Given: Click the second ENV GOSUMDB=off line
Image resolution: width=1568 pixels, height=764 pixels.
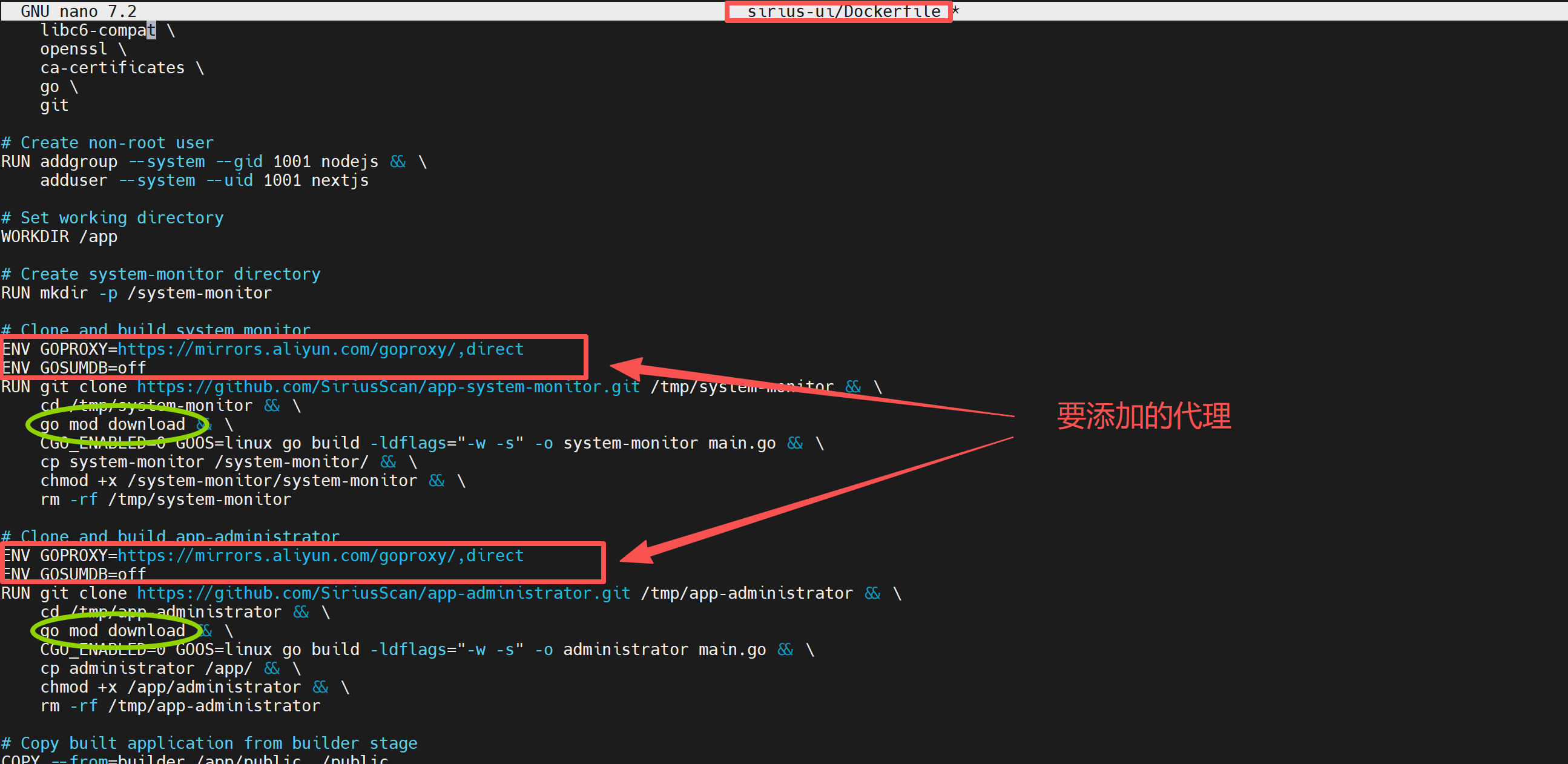Looking at the screenshot, I should pyautogui.click(x=74, y=574).
